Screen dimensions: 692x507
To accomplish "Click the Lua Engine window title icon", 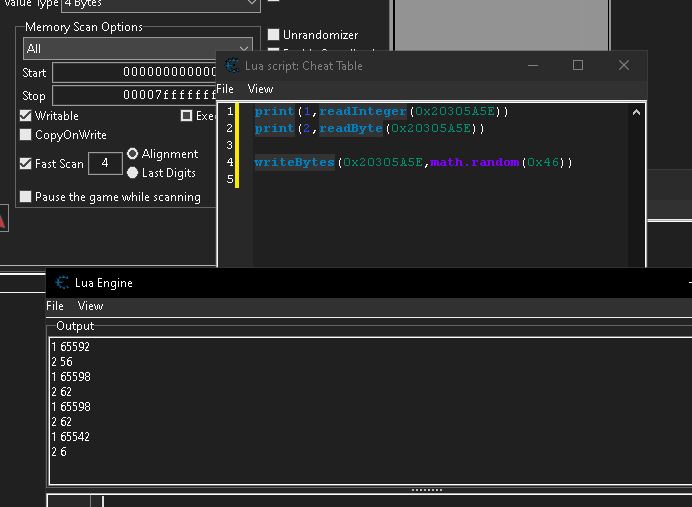I will click(63, 283).
